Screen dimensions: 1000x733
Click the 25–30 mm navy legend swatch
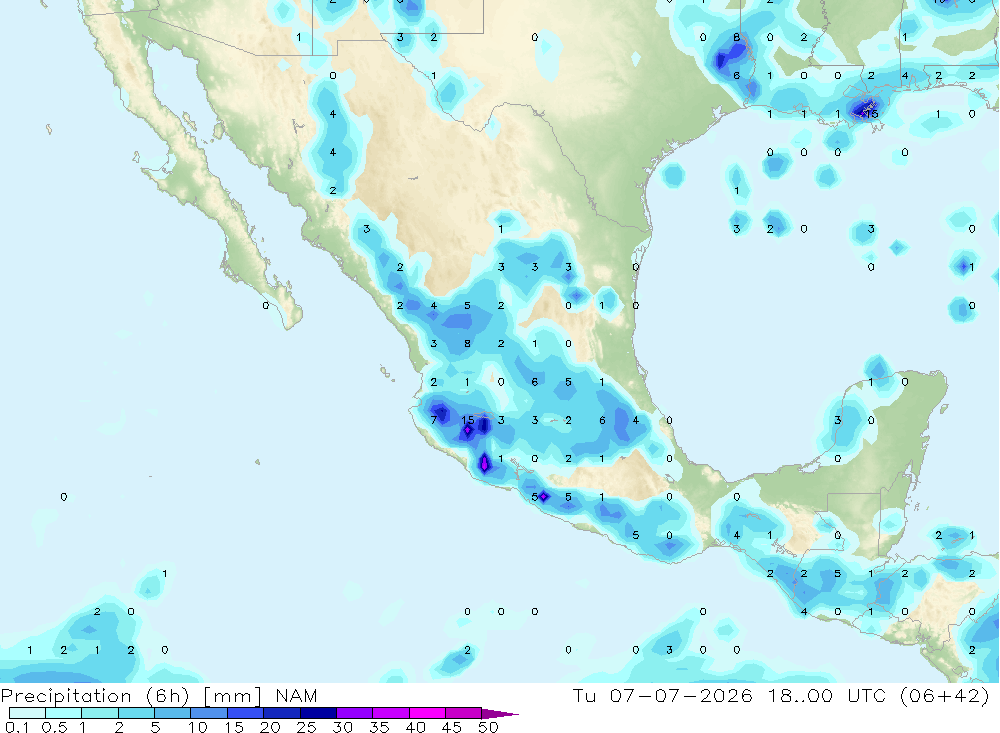(318, 713)
